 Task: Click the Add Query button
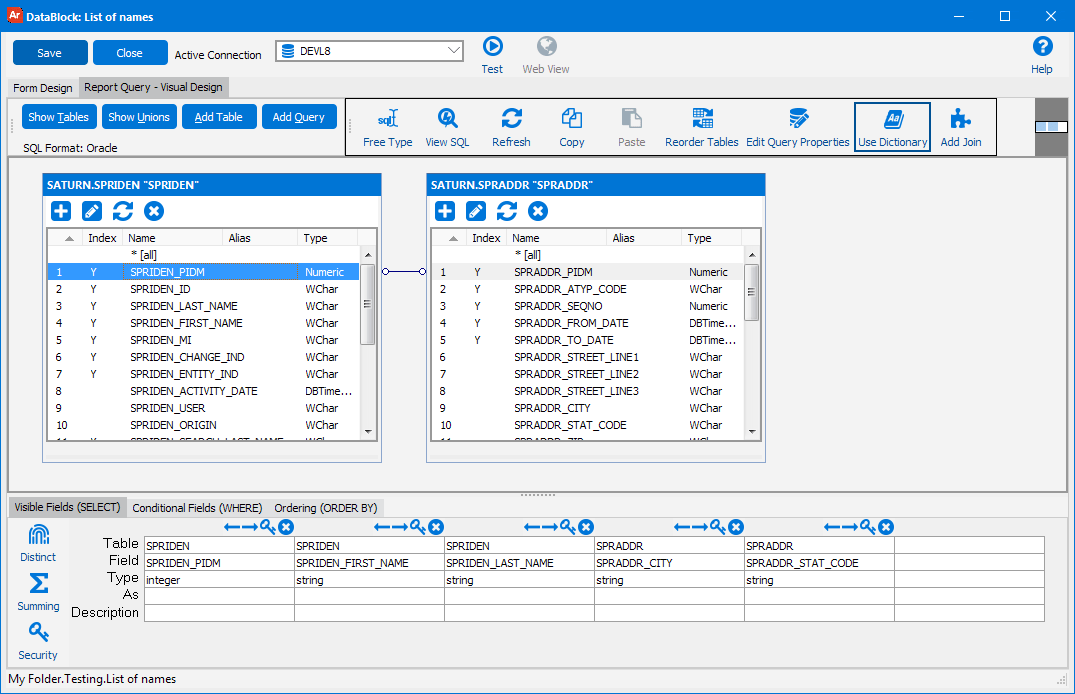(299, 117)
